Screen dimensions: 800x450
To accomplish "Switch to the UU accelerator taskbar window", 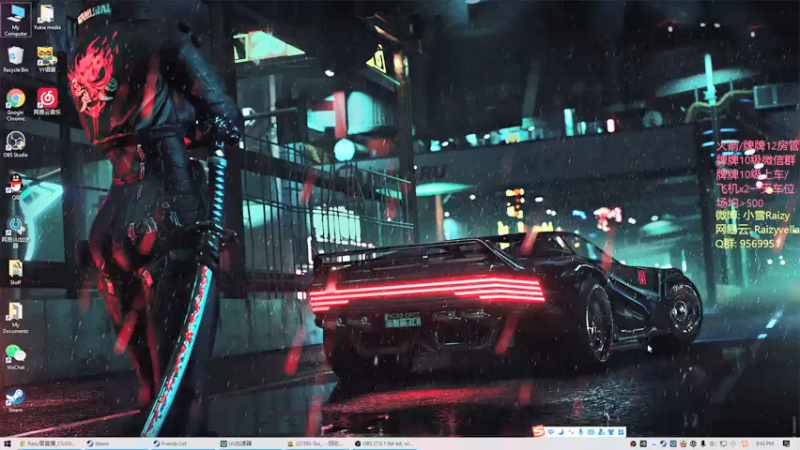I will pyautogui.click(x=249, y=444).
